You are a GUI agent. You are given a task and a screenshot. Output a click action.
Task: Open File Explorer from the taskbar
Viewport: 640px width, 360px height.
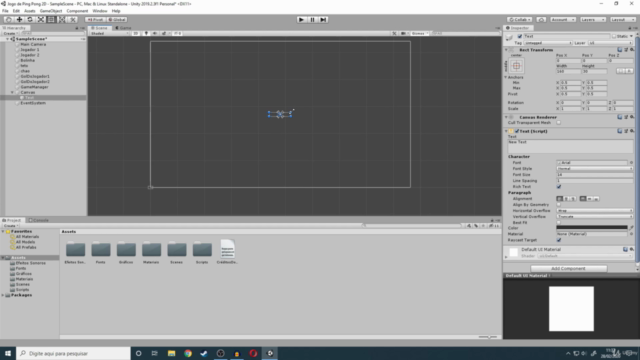click(x=171, y=353)
